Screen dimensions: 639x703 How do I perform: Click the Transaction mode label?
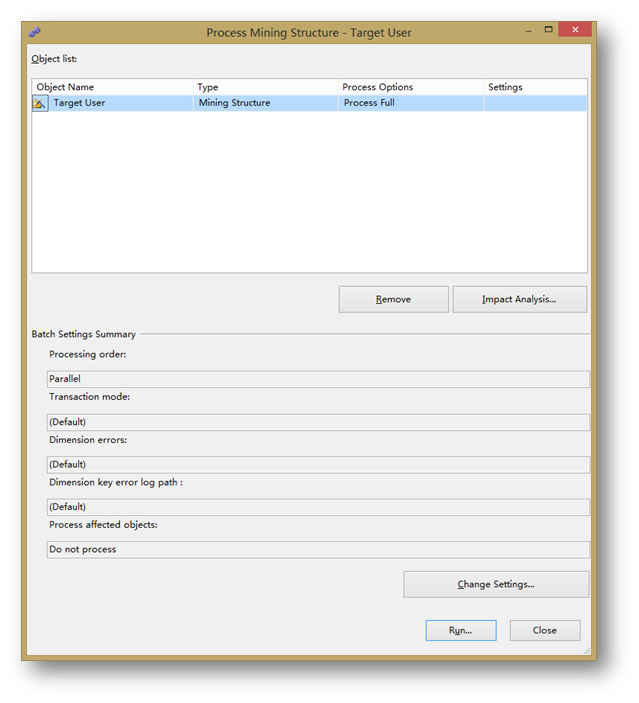point(90,397)
